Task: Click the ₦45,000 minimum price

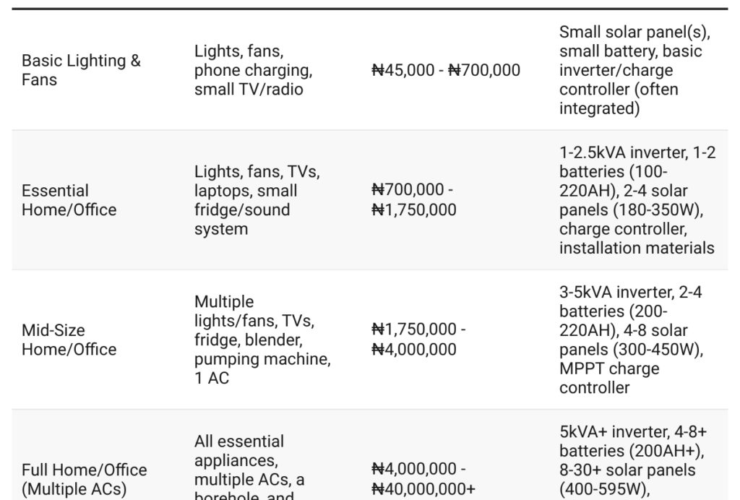Action: pos(404,70)
